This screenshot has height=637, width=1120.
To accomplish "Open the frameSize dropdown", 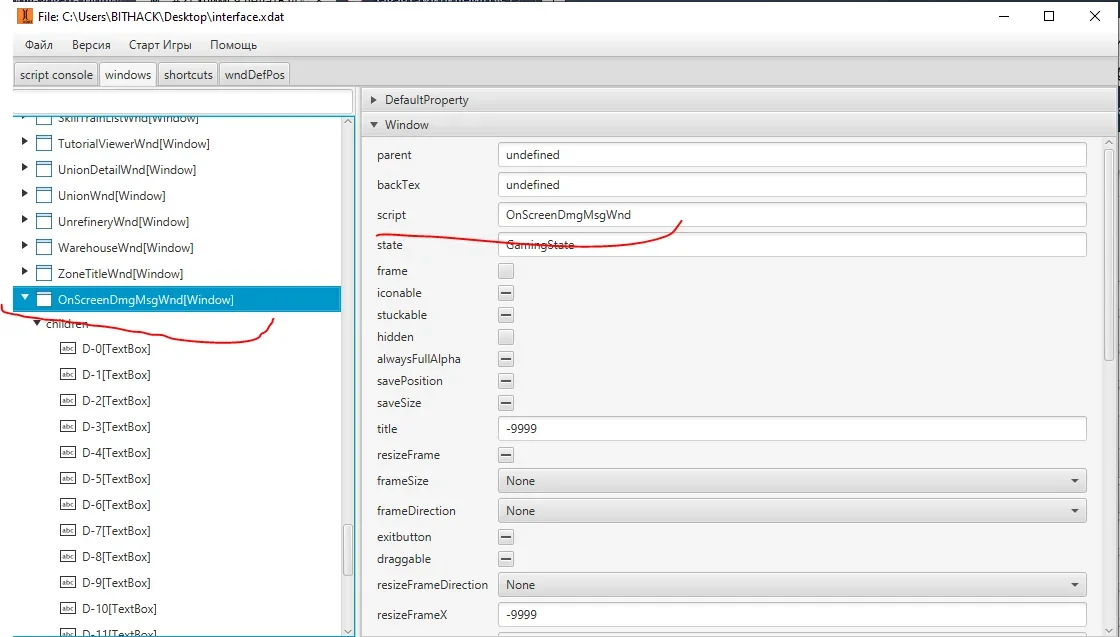I will tap(791, 481).
